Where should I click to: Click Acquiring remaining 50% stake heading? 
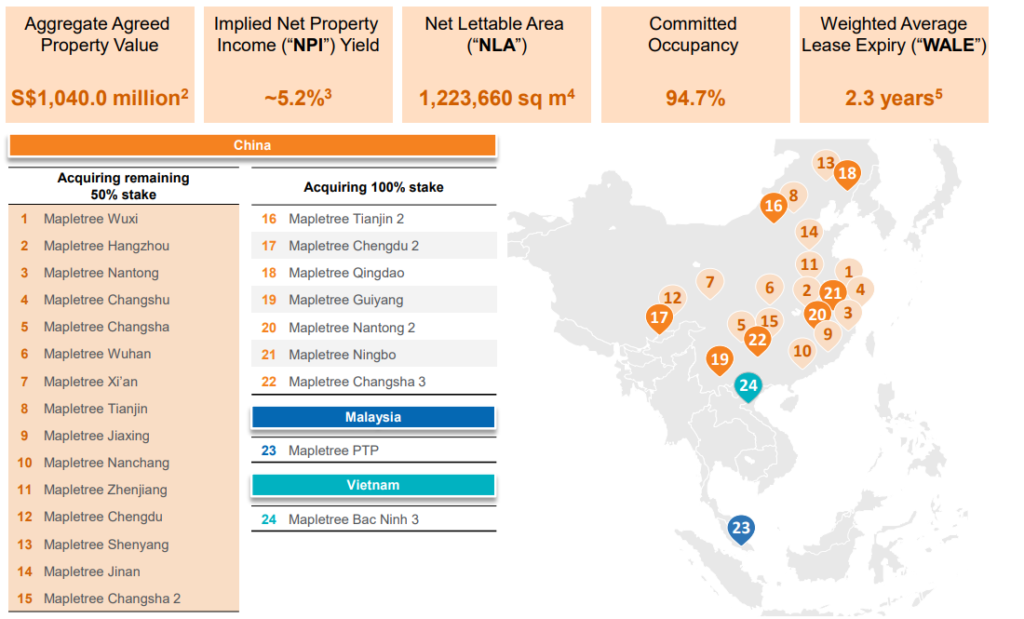pyautogui.click(x=123, y=186)
